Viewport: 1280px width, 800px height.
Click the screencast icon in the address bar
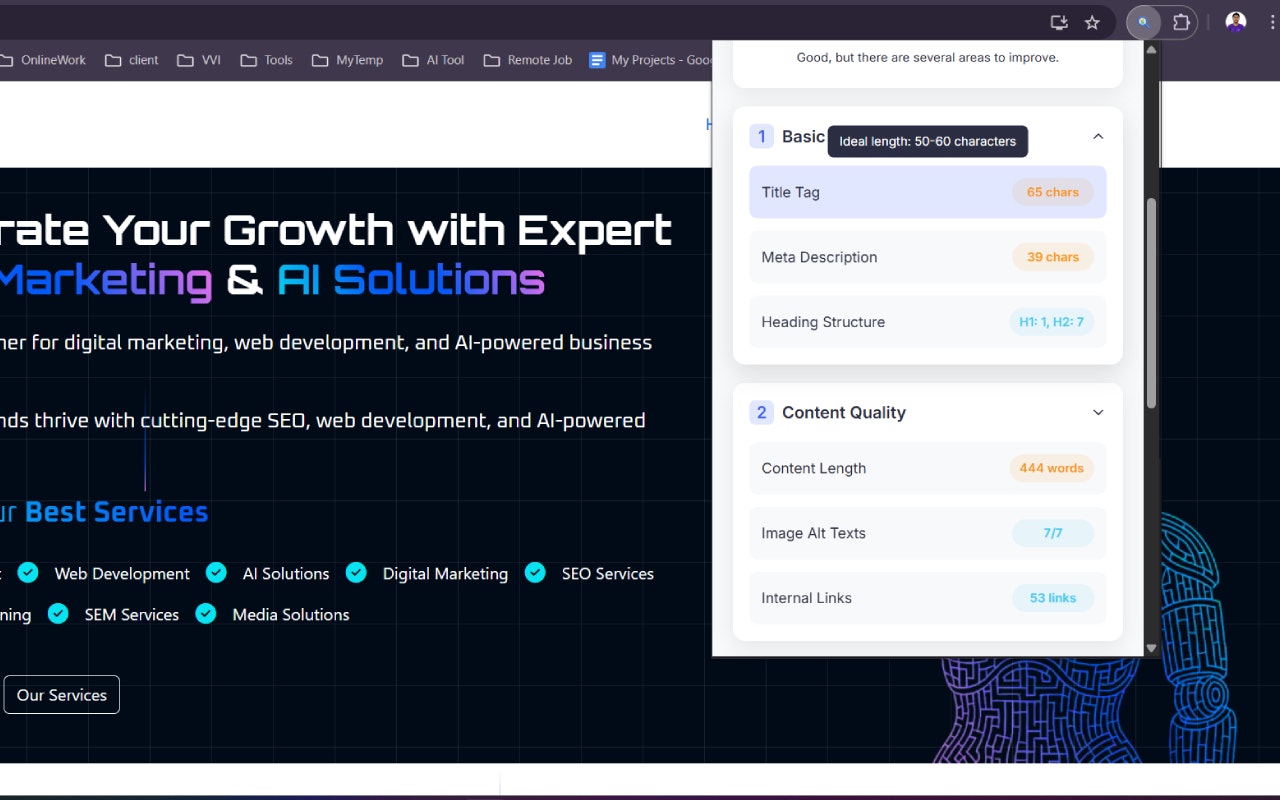point(1059,21)
